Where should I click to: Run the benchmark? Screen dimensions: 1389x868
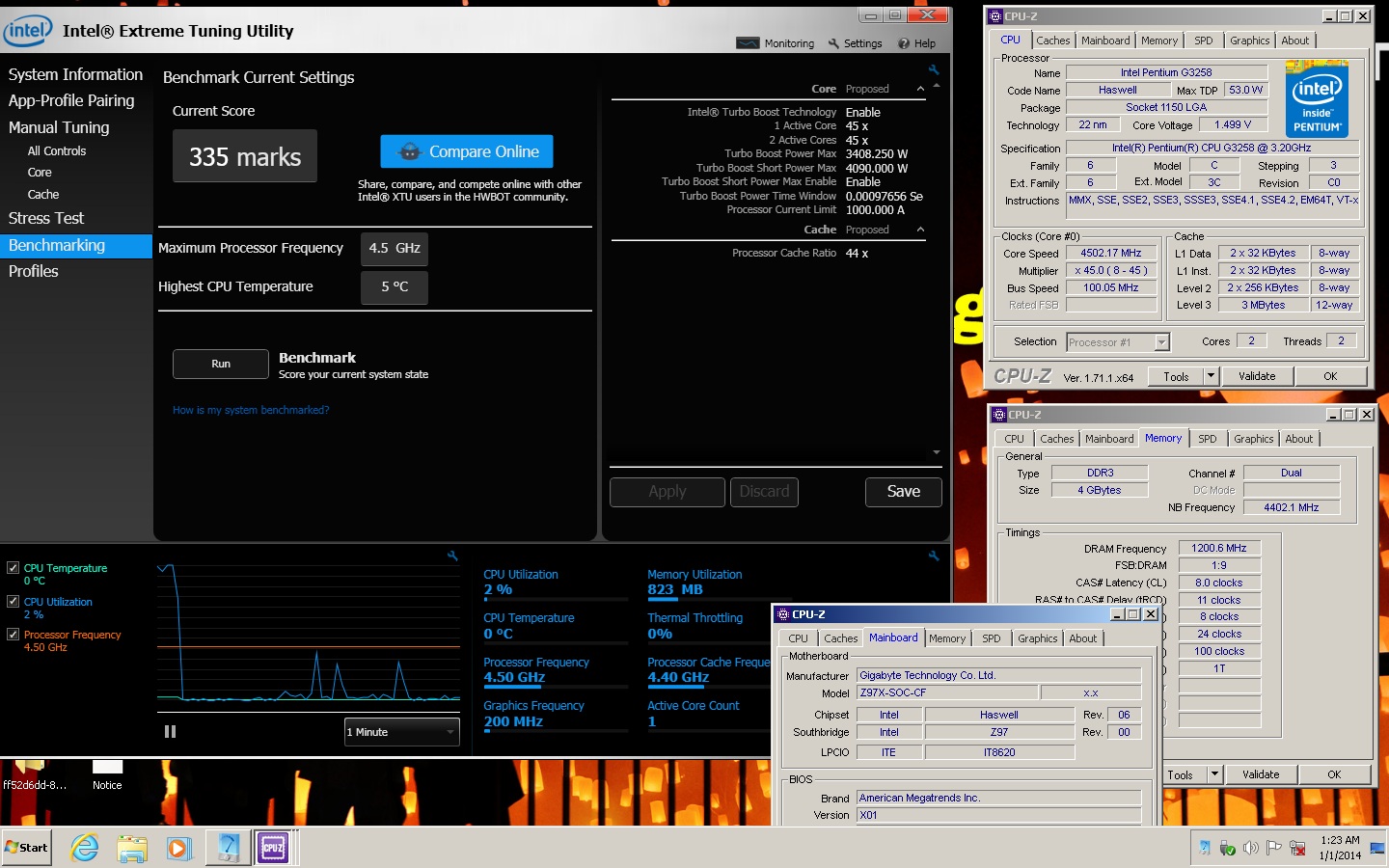pyautogui.click(x=221, y=364)
